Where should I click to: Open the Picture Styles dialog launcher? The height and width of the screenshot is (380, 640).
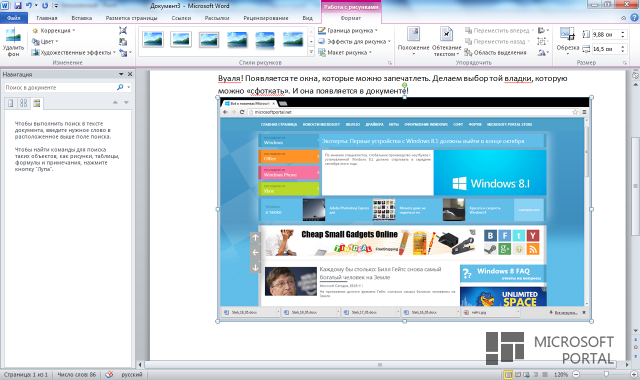390,63
